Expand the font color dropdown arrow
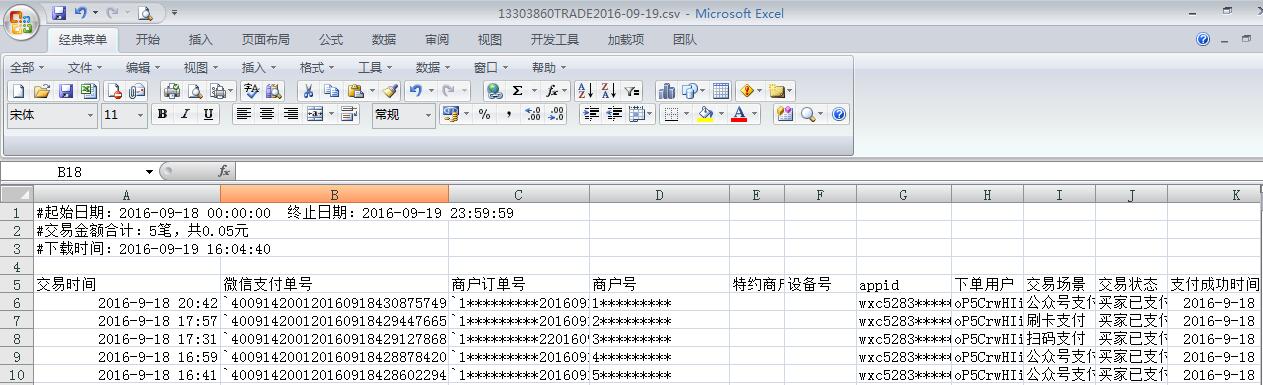The width and height of the screenshot is (1263, 385). (754, 115)
